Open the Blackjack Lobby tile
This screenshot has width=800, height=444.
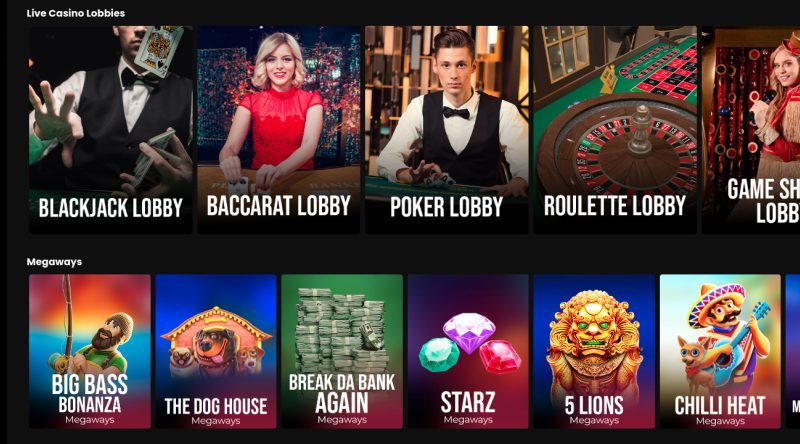[x=111, y=130]
